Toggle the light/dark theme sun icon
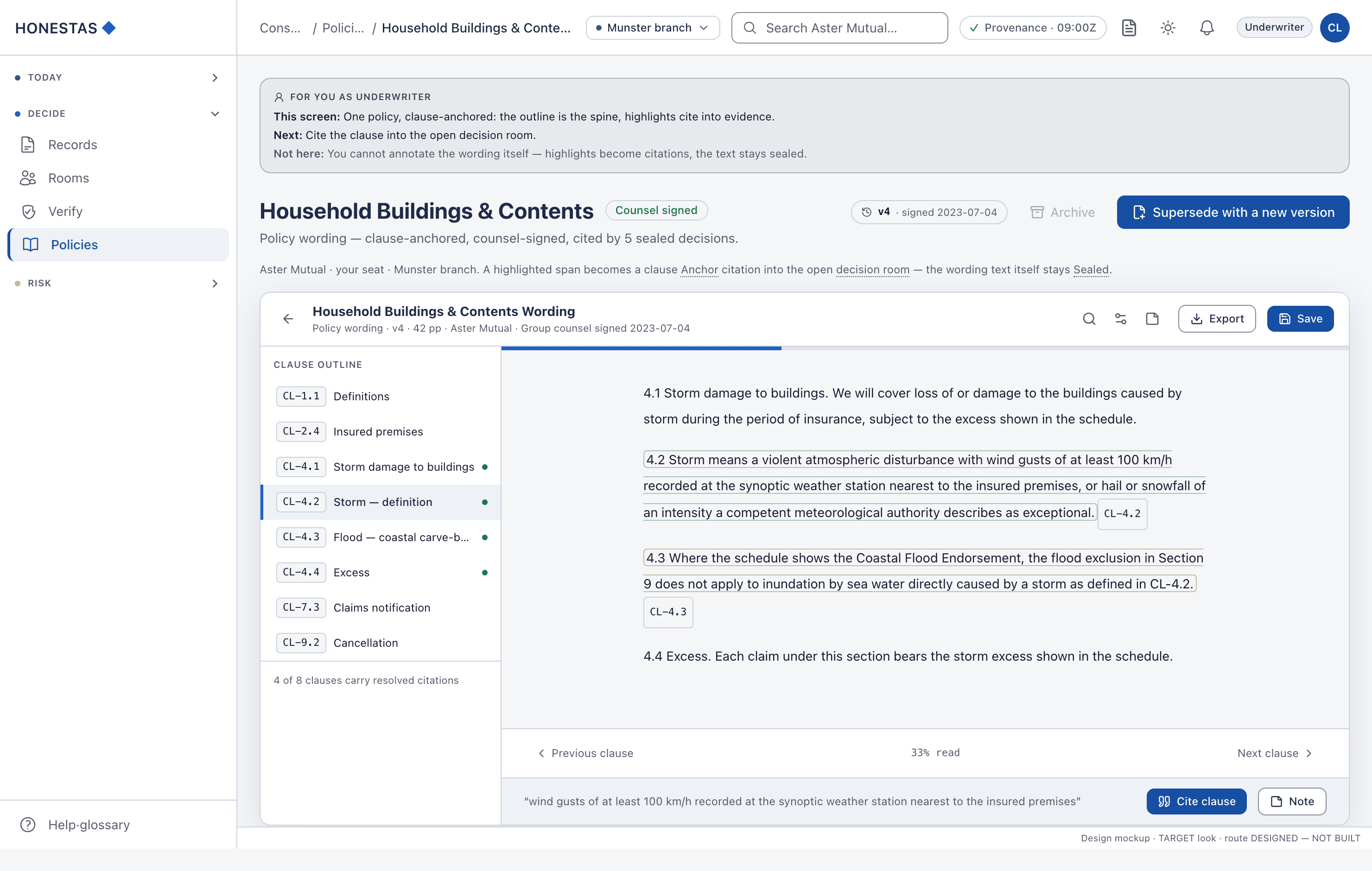 [1168, 27]
